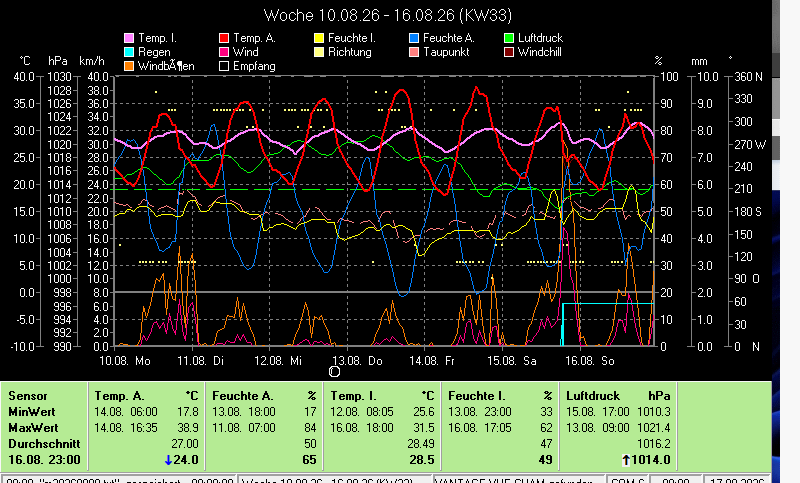Click the 270 W wind direction axis label
Screen dimensions: 800x483
[750, 145]
